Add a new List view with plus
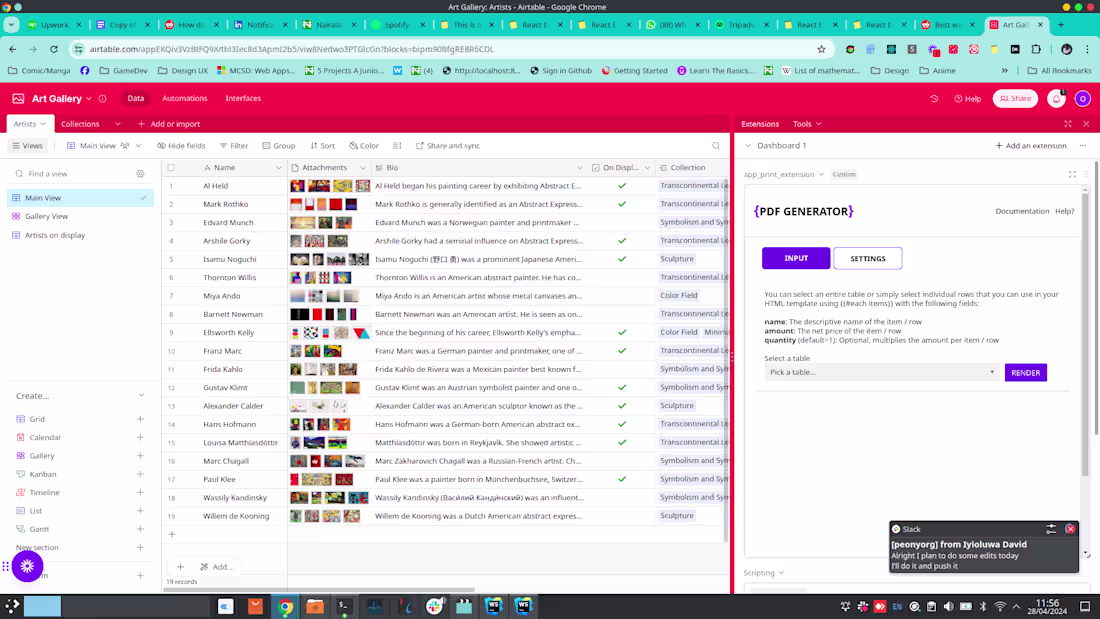 click(140, 510)
